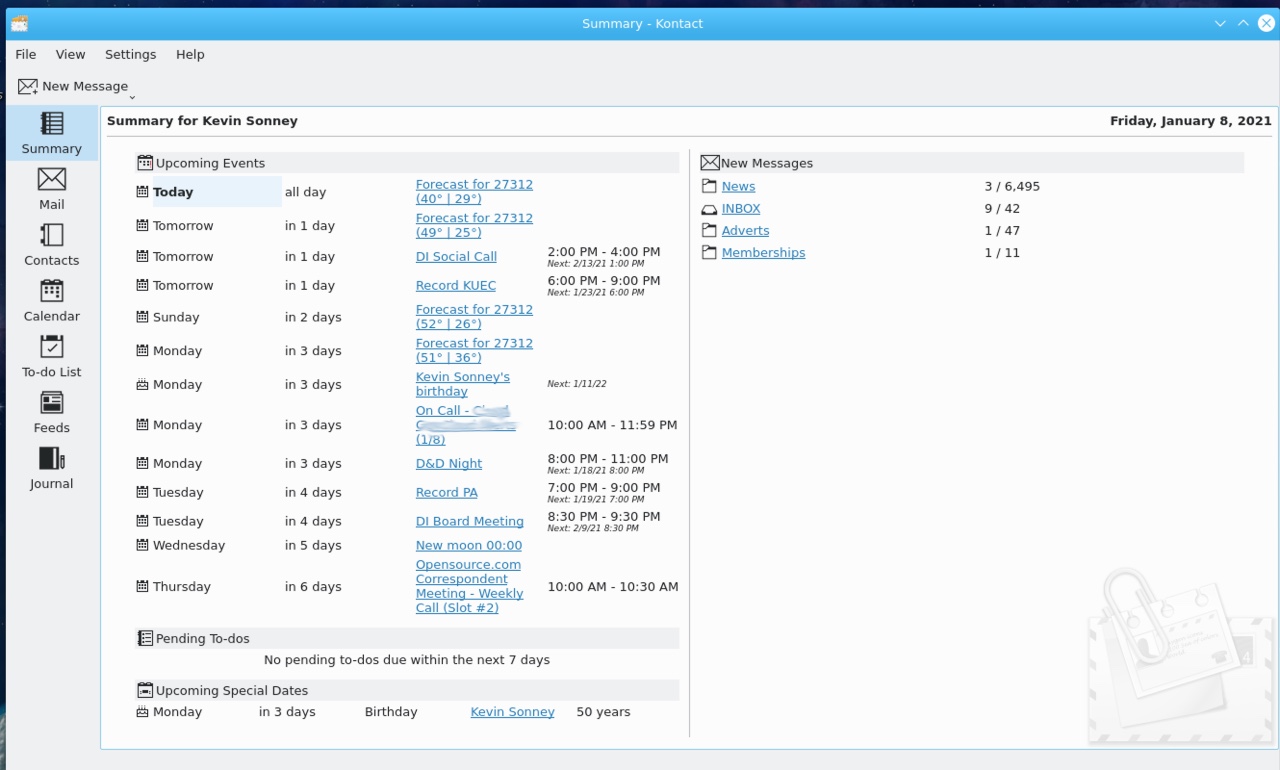Open the Settings menu
This screenshot has height=770, width=1280.
[x=130, y=54]
